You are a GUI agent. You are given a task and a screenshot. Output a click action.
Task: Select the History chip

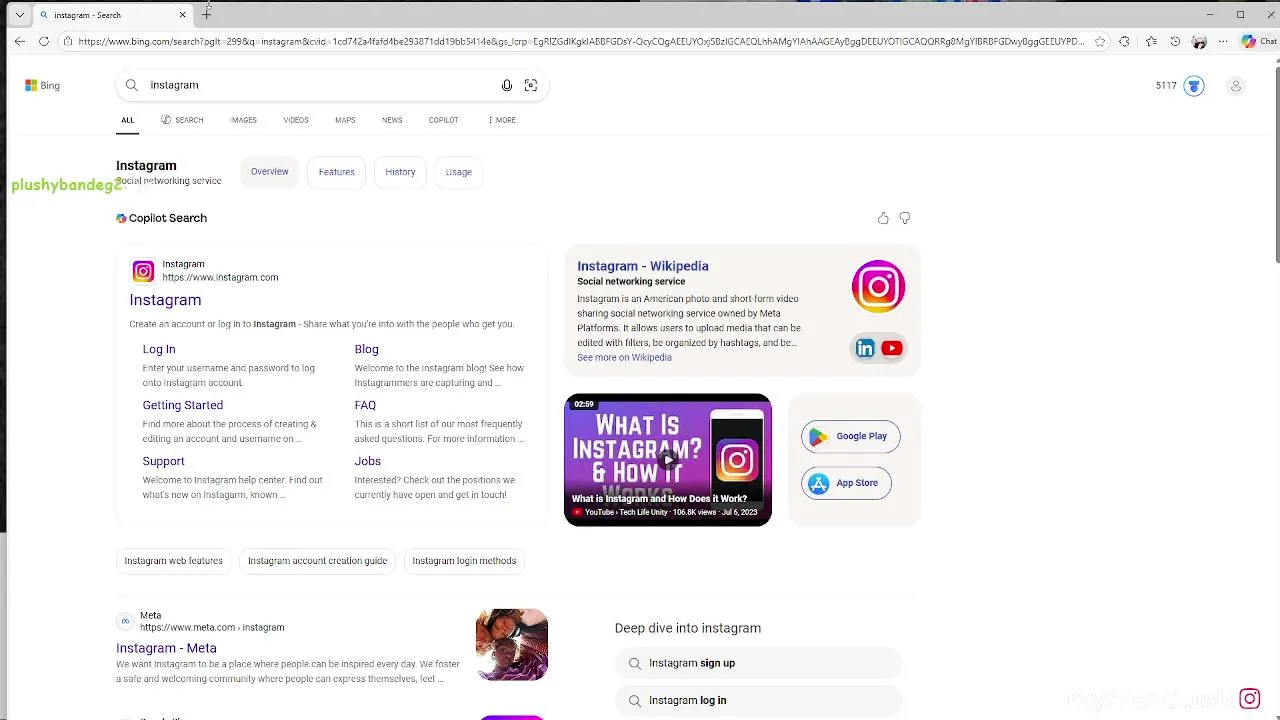click(x=400, y=172)
